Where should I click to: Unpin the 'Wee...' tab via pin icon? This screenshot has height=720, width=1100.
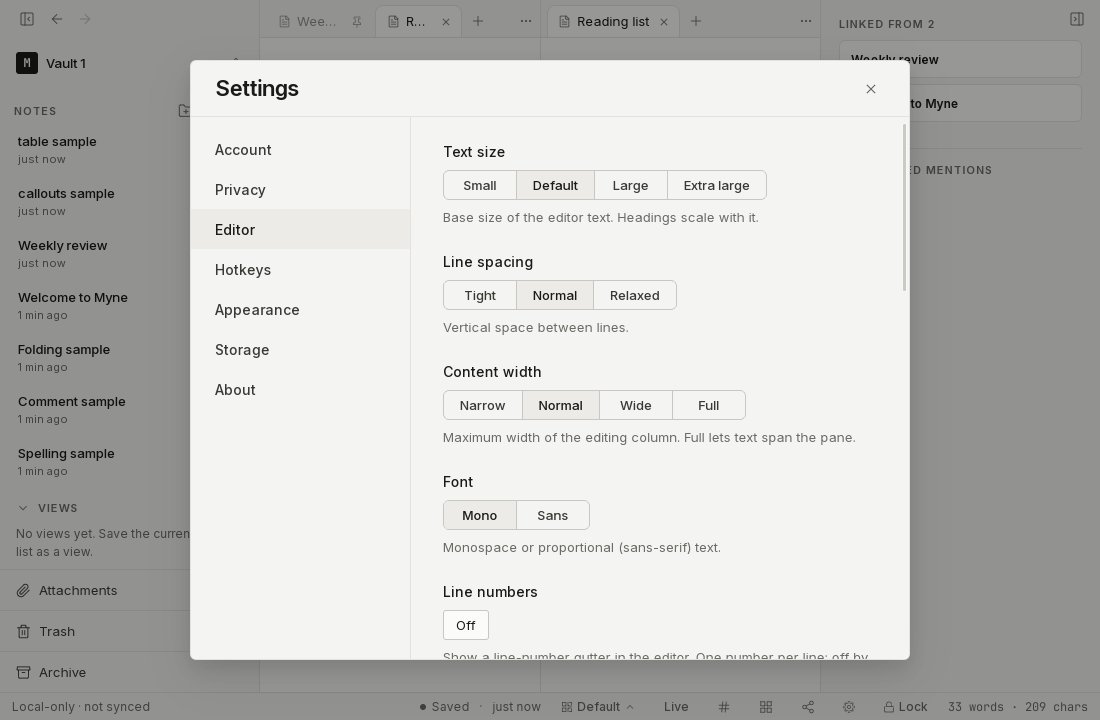357,22
